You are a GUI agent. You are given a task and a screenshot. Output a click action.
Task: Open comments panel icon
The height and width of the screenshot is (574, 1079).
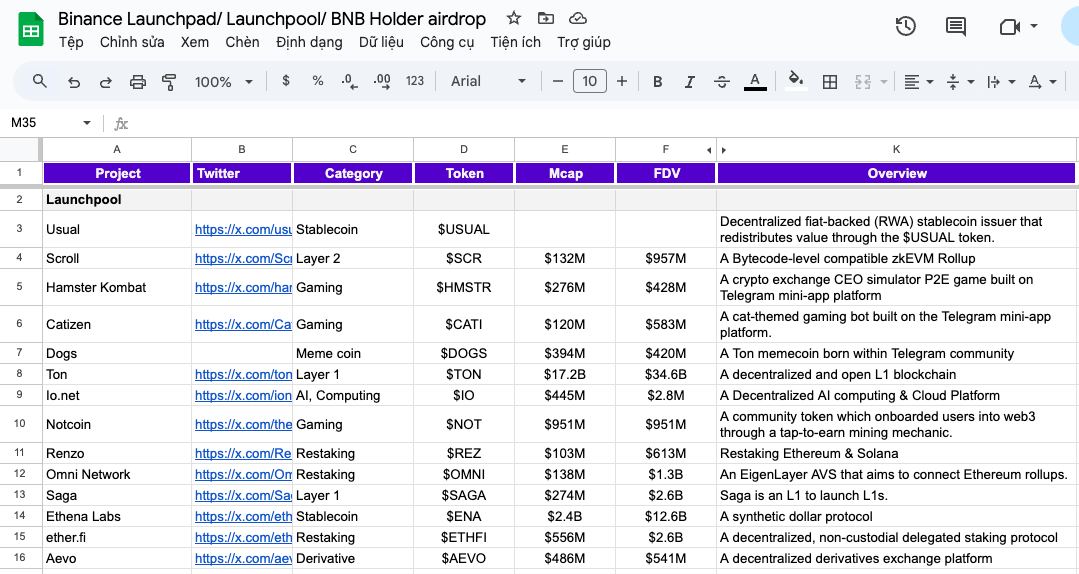956,27
